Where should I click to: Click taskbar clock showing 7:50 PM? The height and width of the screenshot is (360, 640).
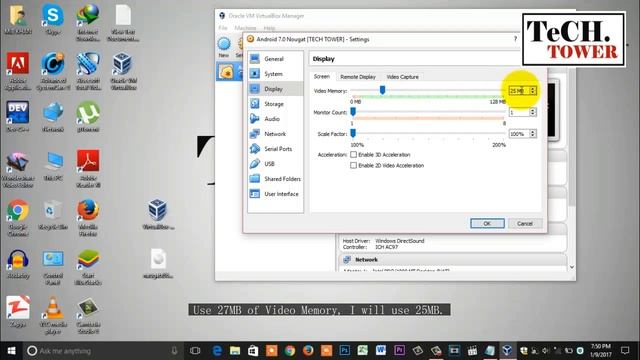600,350
